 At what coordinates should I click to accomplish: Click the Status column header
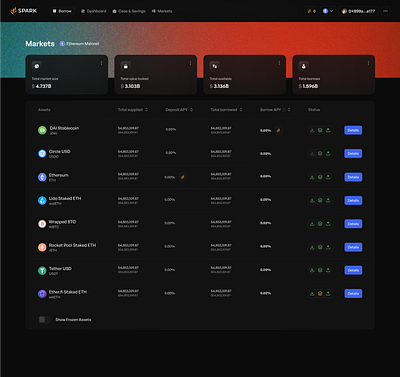[314, 110]
